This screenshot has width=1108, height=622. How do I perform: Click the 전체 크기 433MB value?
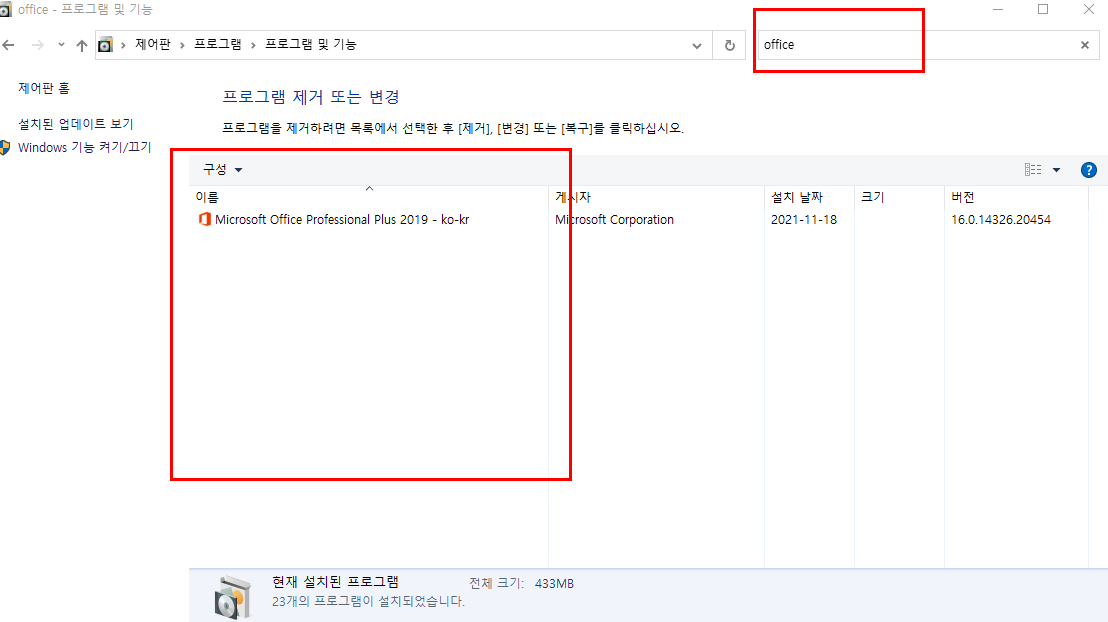[554, 583]
